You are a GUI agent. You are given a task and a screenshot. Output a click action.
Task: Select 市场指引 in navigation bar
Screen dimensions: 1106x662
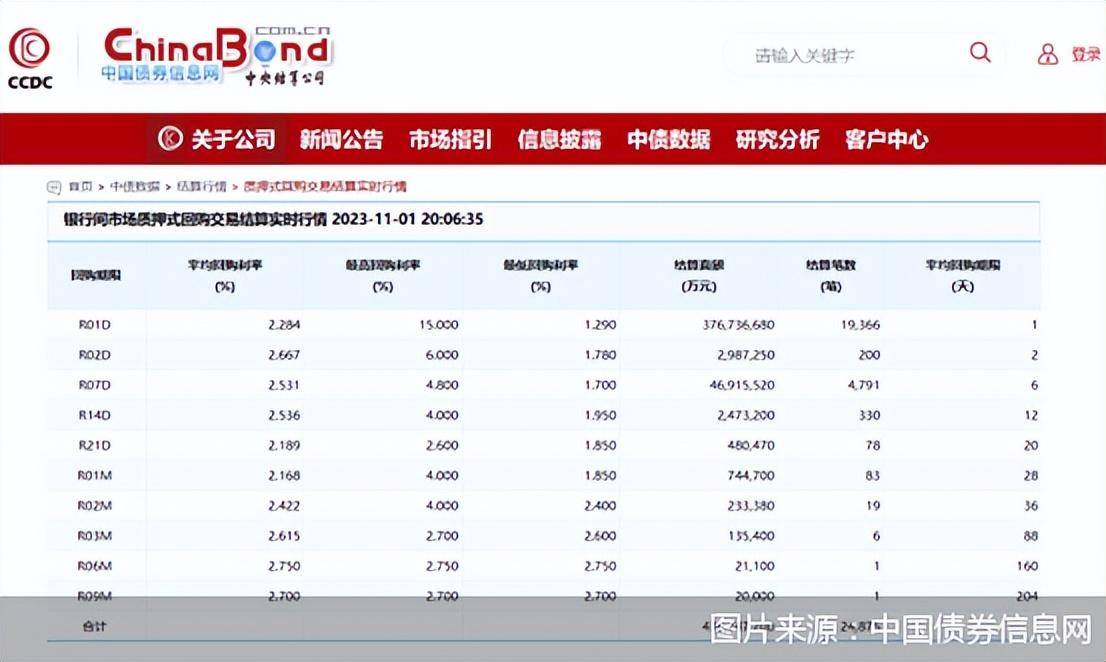click(450, 139)
